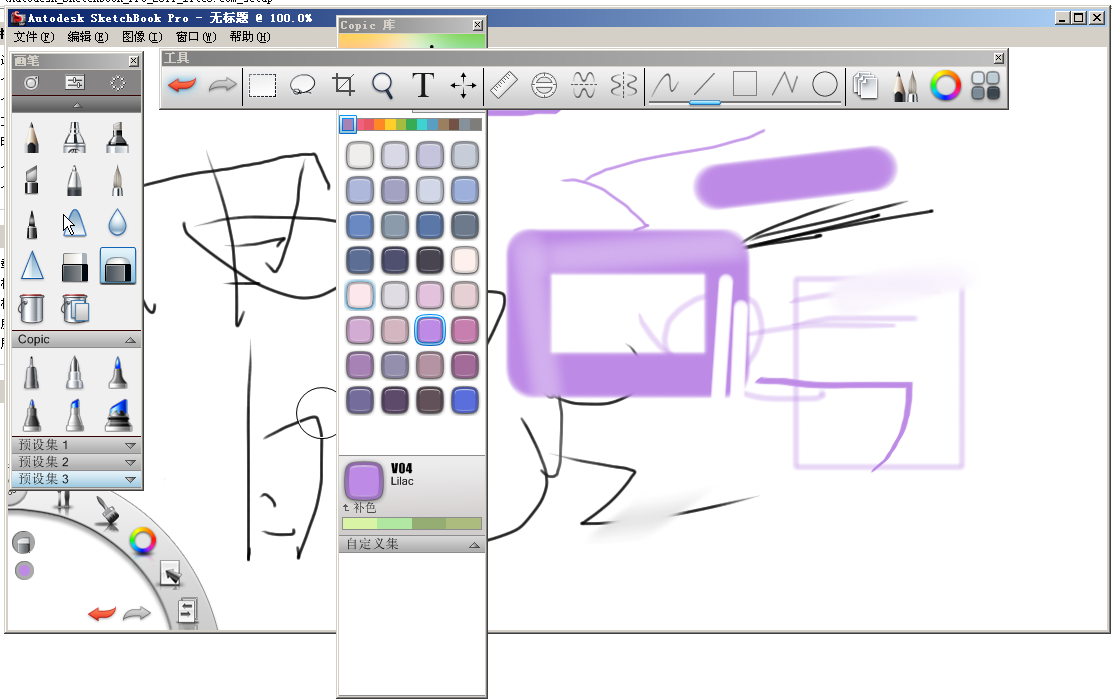Screen dimensions: 1112x700
Task: Select the paint bucket flood fill
Action: pos(31,309)
